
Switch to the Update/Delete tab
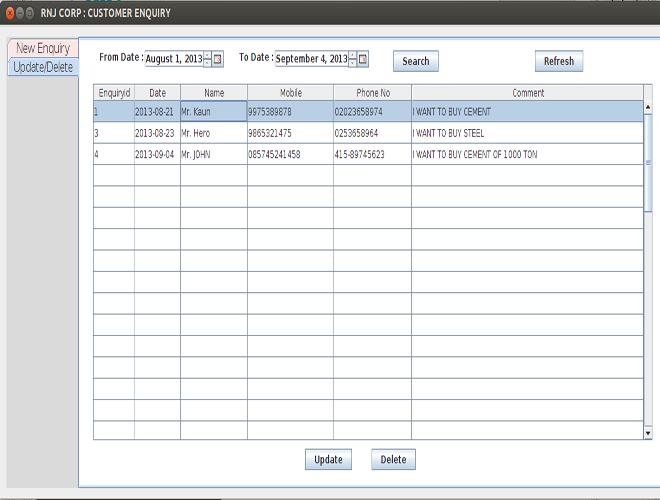[43, 67]
